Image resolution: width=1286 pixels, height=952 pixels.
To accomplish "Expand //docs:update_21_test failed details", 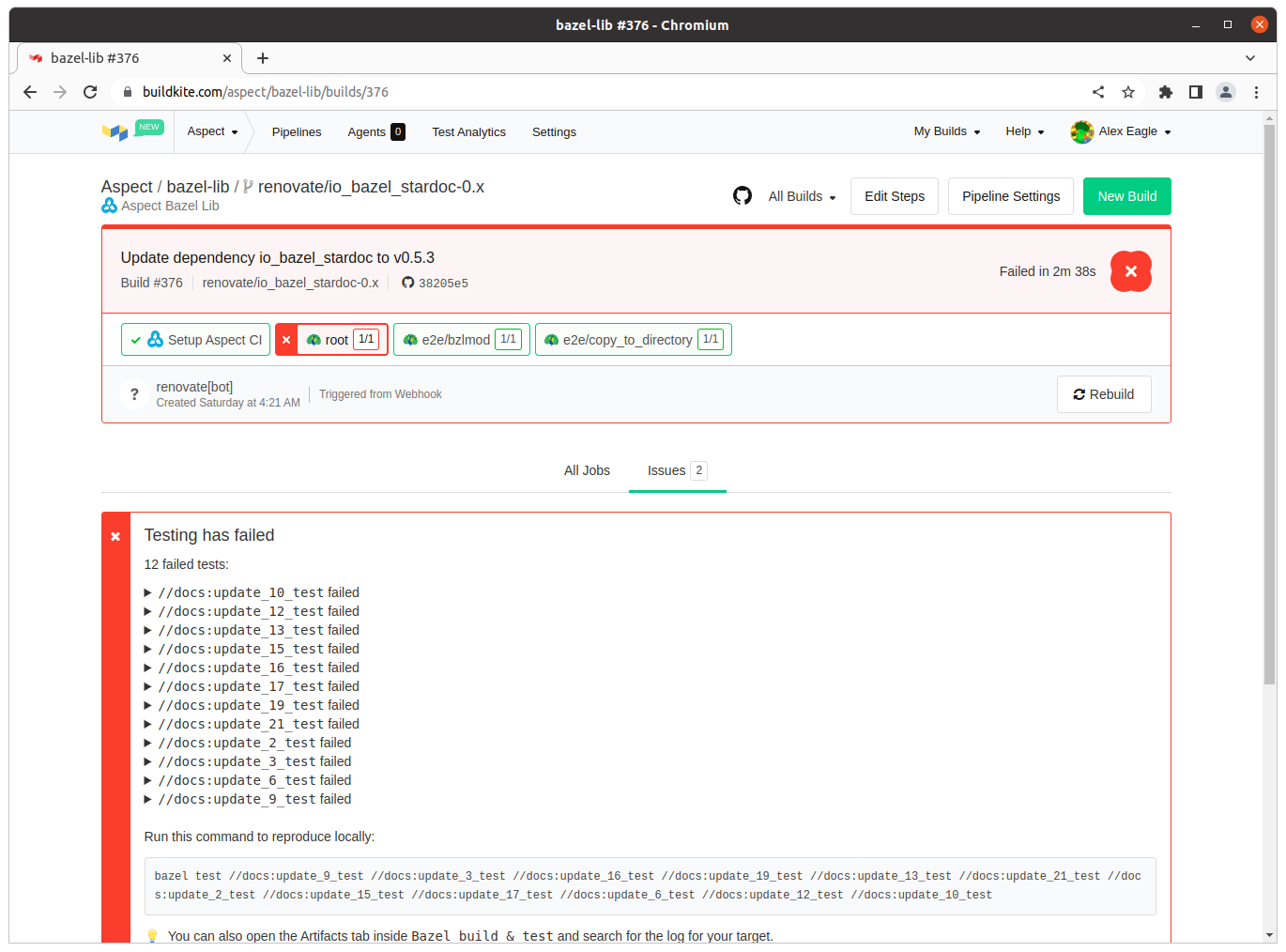I will pyautogui.click(x=251, y=724).
